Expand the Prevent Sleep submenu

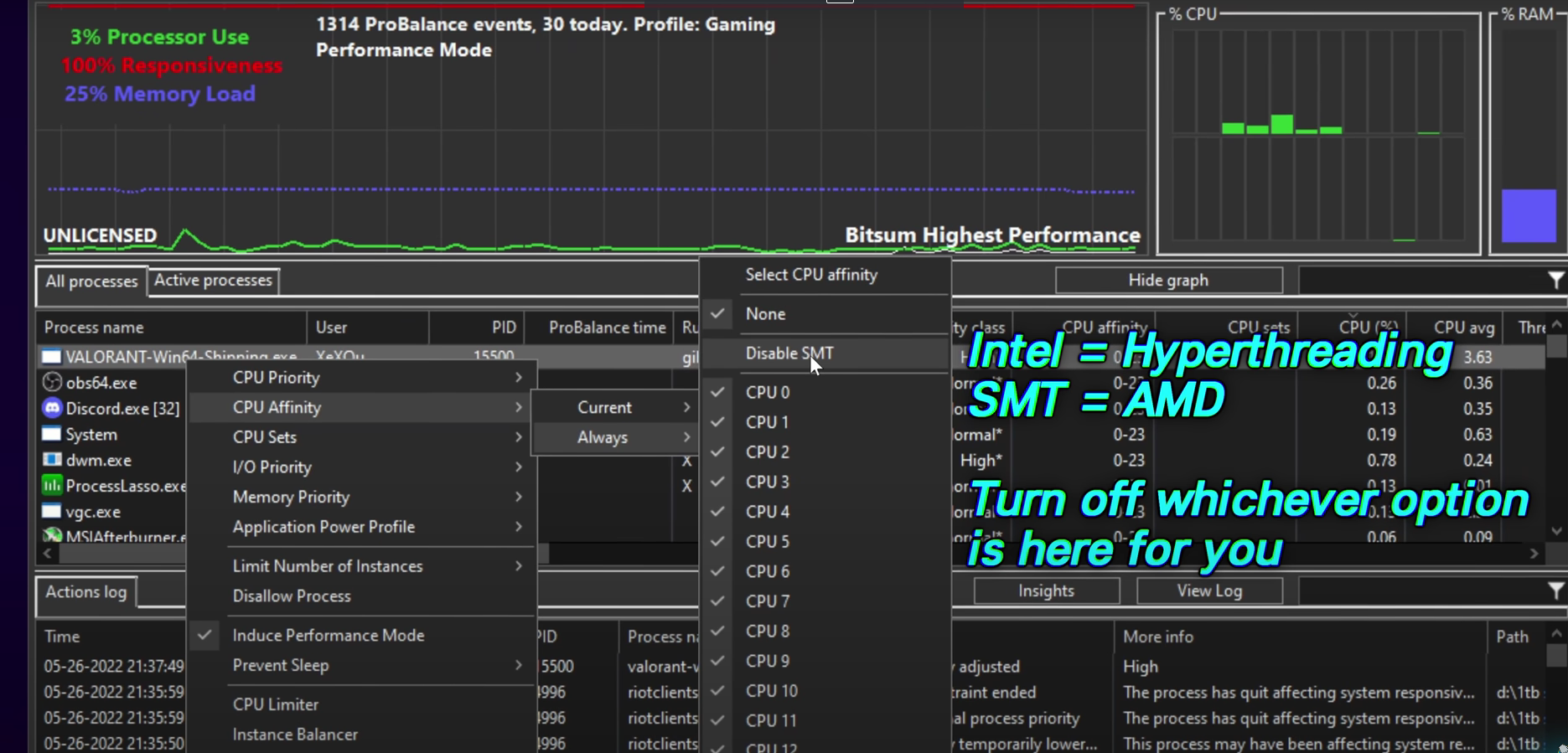(x=361, y=666)
